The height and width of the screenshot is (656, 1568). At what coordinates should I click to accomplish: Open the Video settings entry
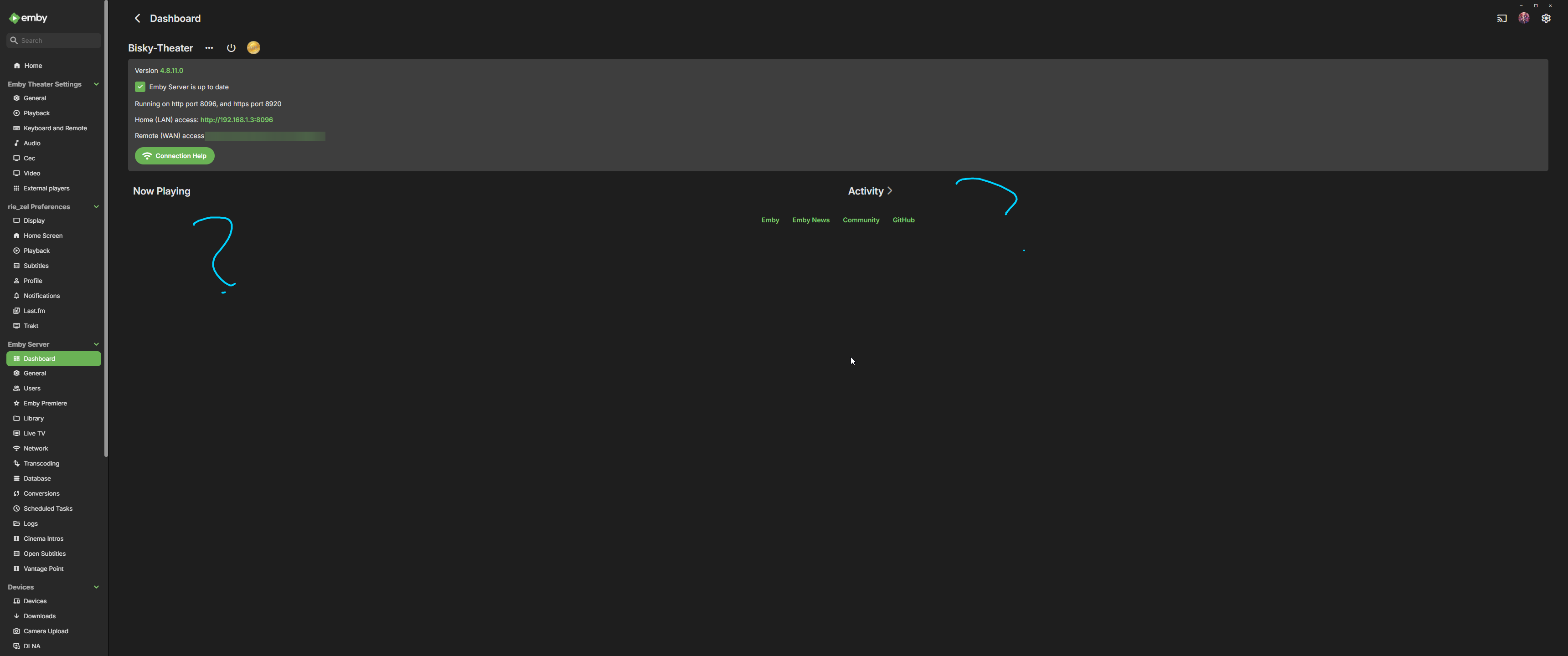54,174
